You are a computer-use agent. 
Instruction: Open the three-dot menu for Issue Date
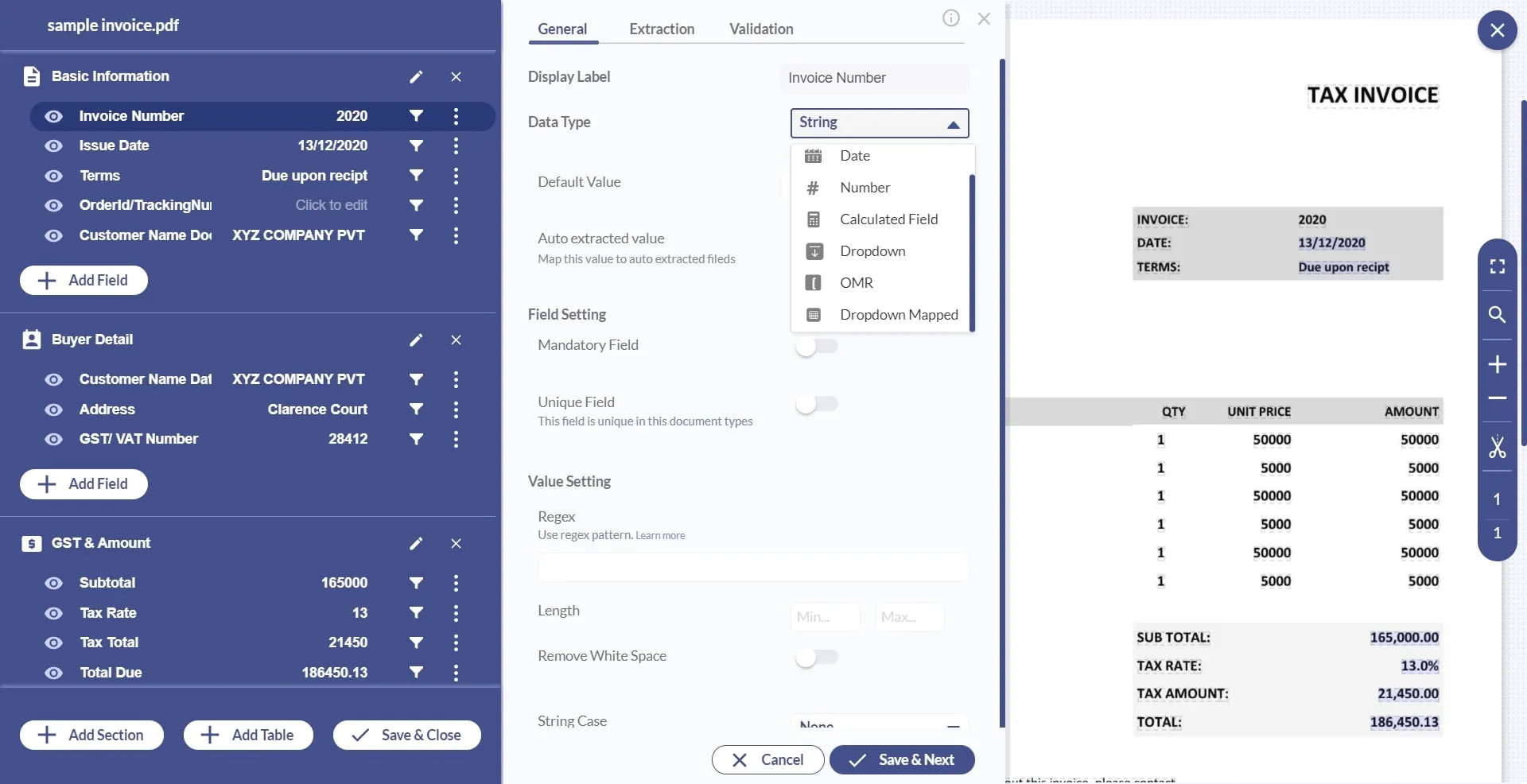(456, 146)
